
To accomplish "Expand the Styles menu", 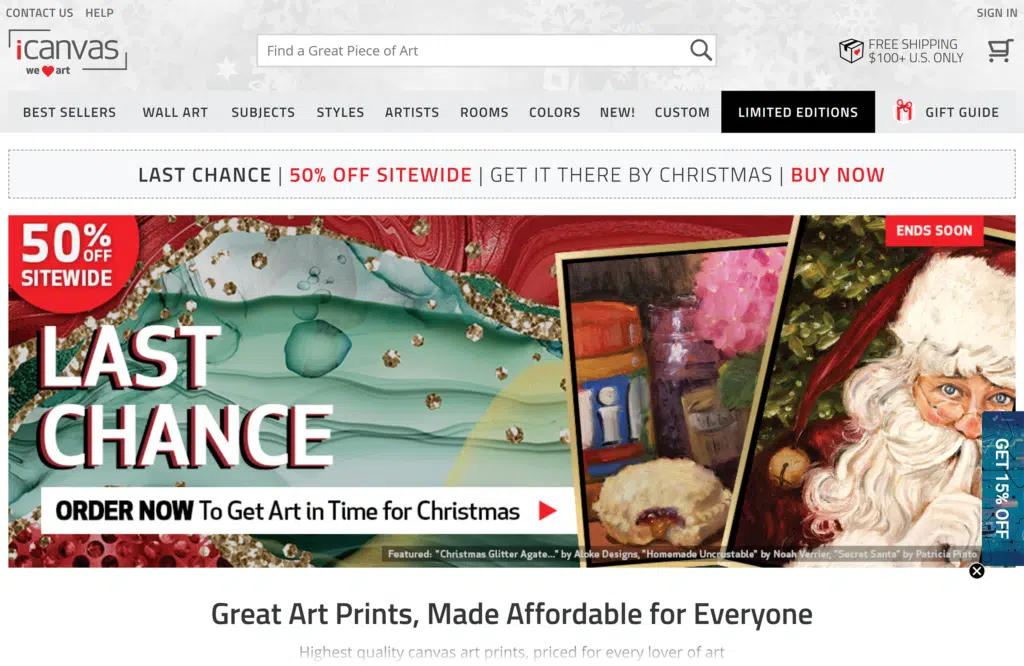I will 340,112.
